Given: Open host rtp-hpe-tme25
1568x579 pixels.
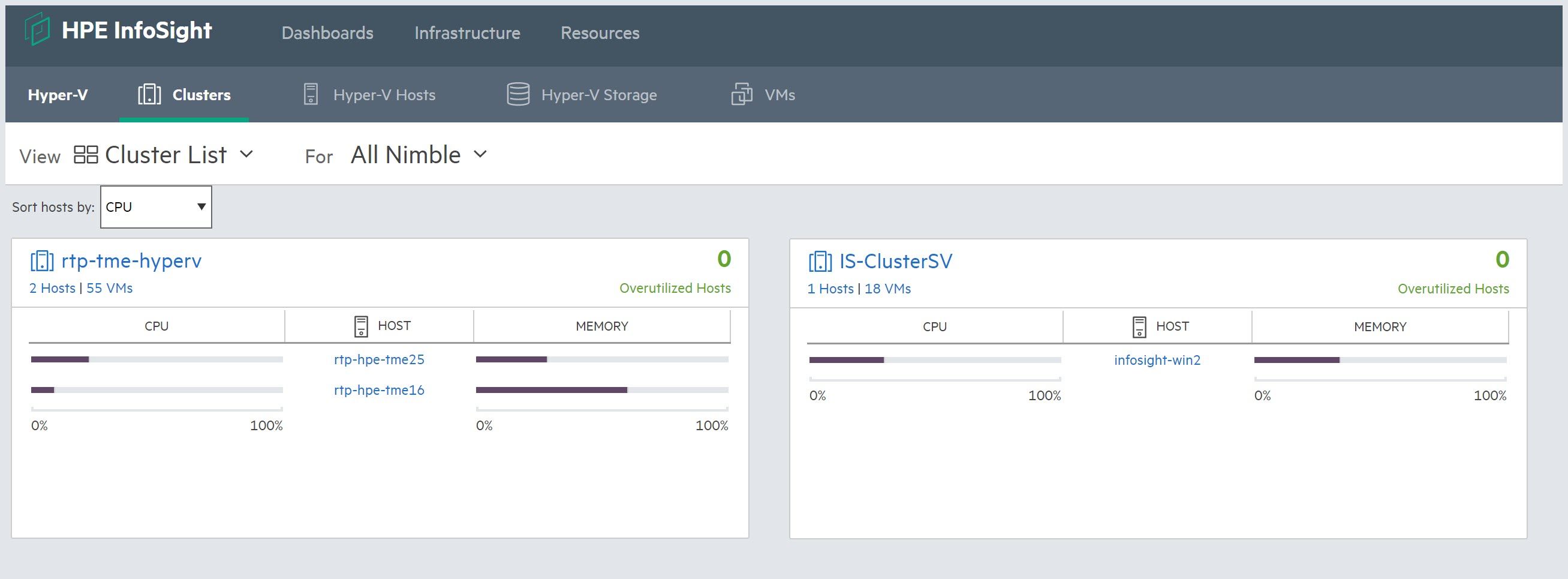Looking at the screenshot, I should coord(379,359).
